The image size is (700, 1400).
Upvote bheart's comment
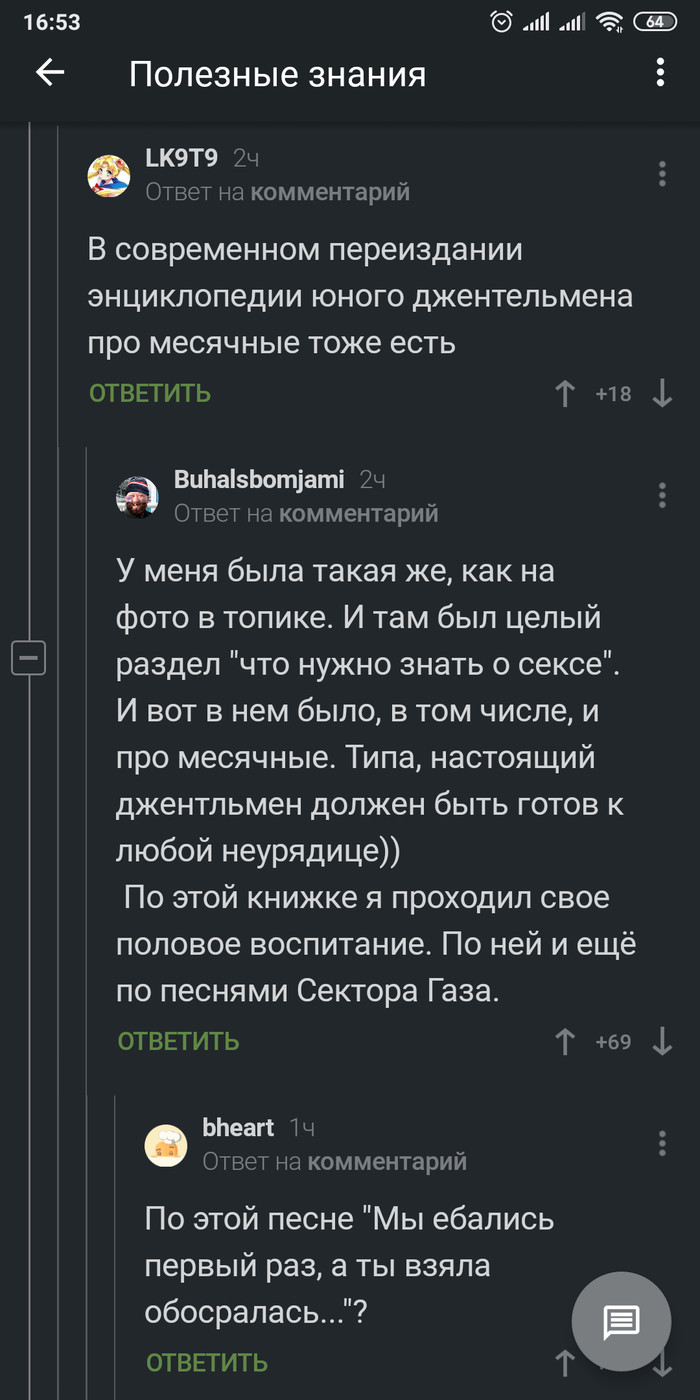[x=566, y=1362]
